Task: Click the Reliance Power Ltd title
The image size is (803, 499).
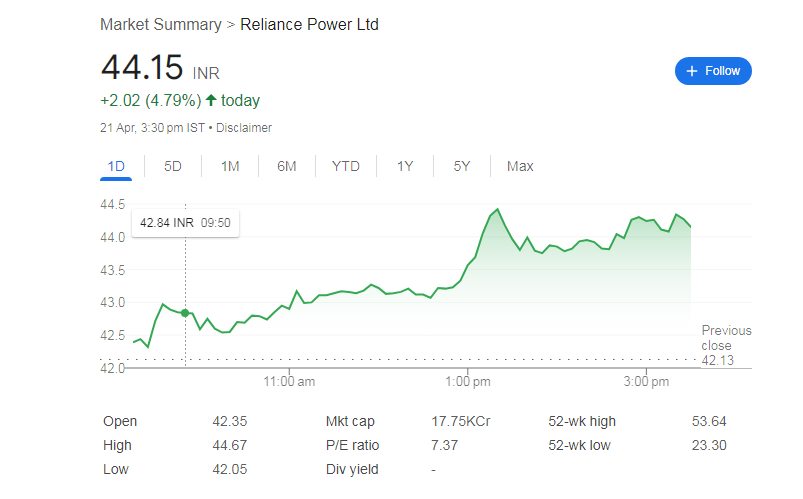Action: [309, 25]
